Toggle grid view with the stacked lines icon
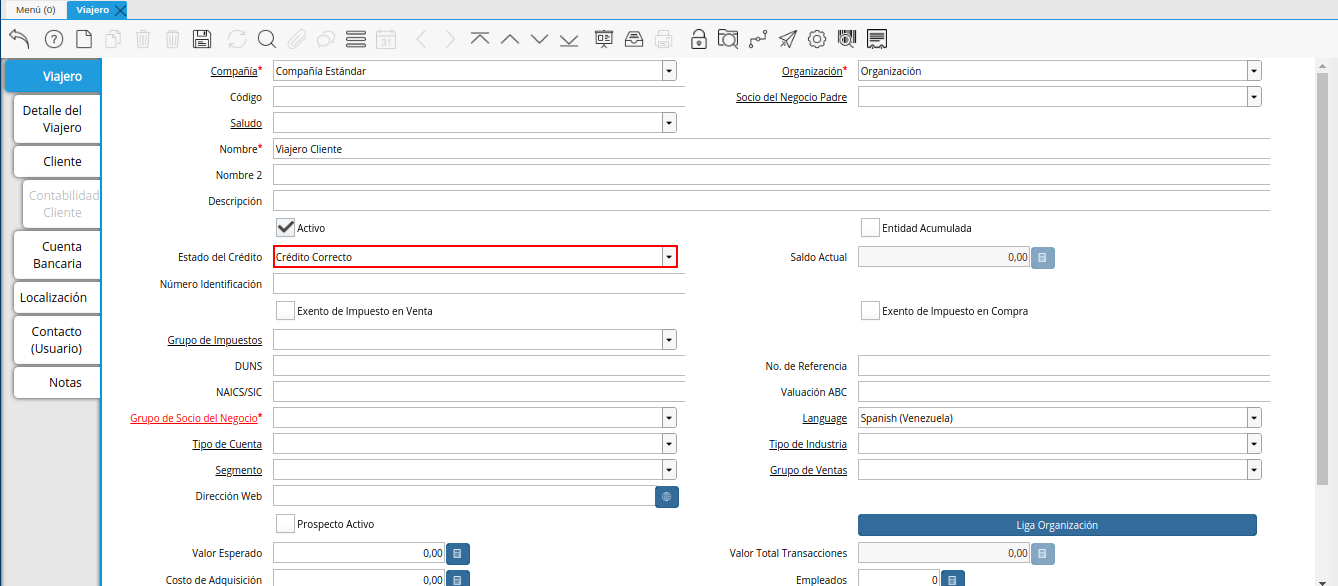Screen dimensions: 1338x586 click(x=355, y=39)
